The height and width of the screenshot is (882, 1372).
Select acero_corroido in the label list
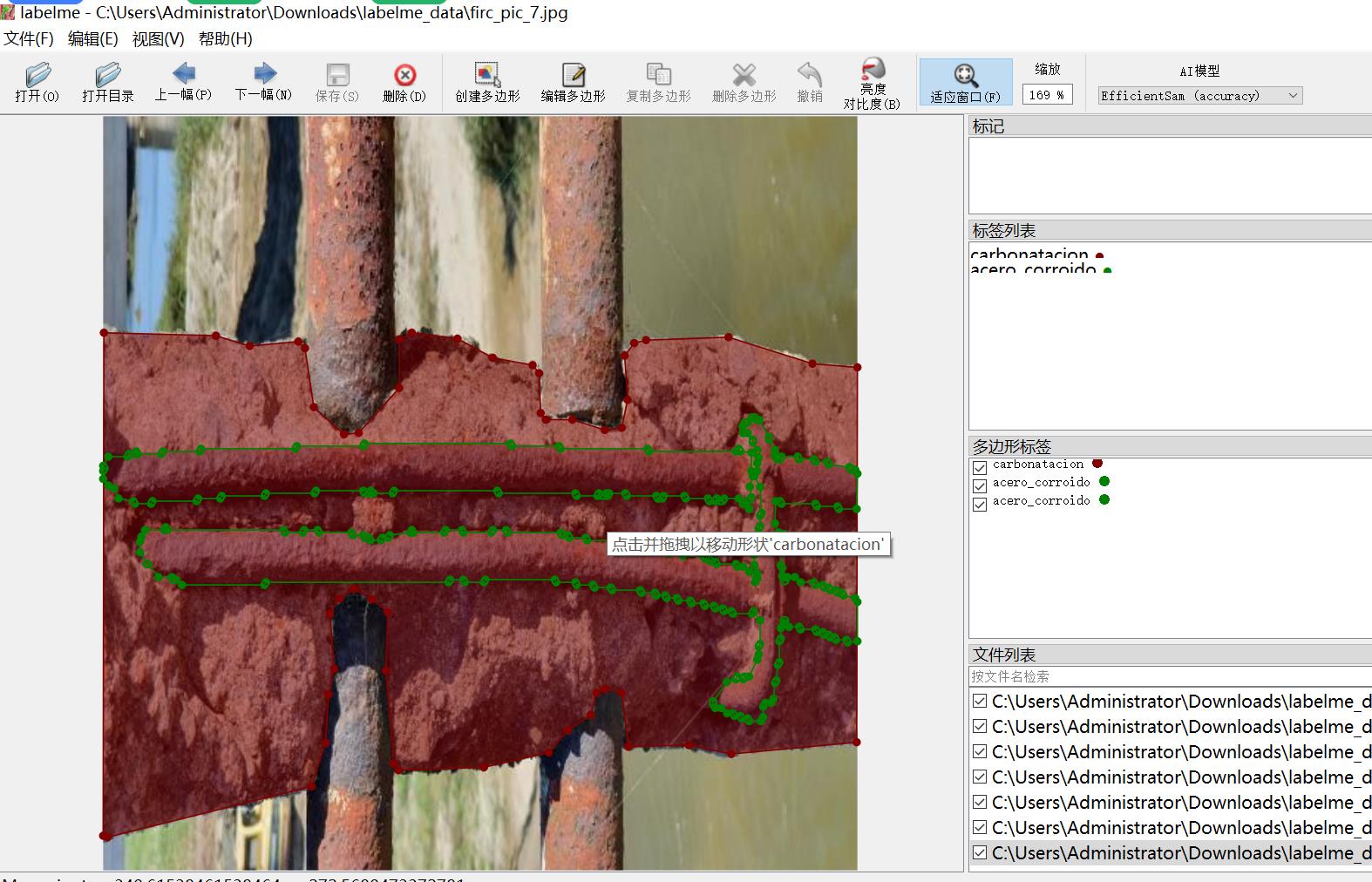(1033, 268)
